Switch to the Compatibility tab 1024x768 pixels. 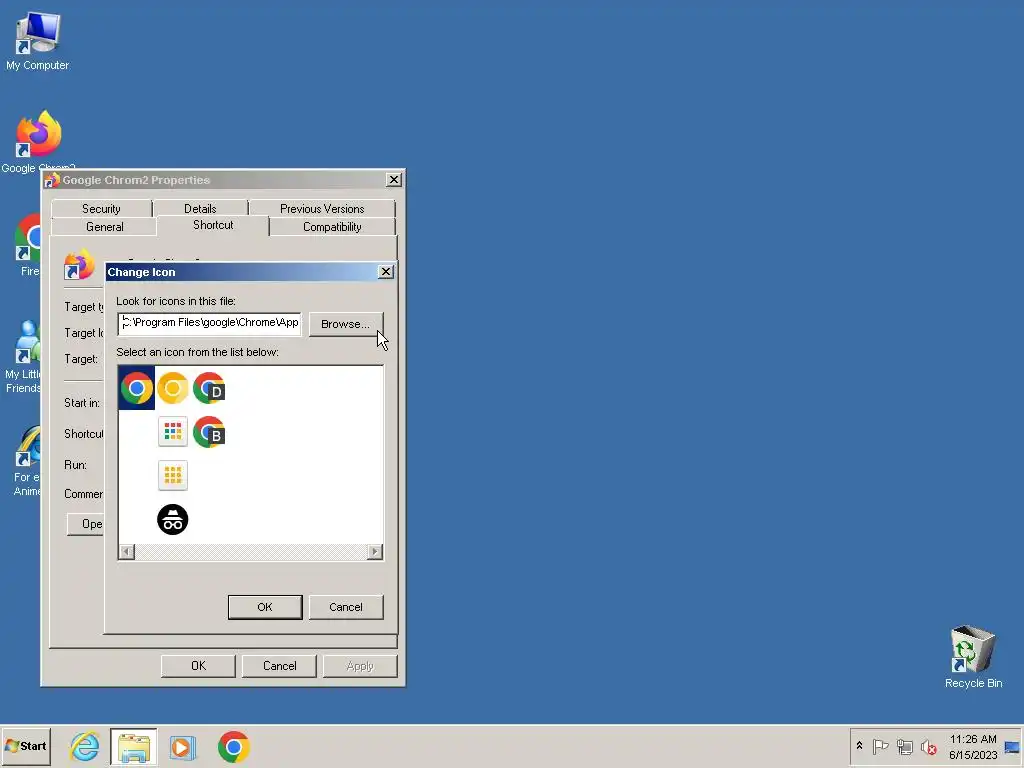(332, 227)
